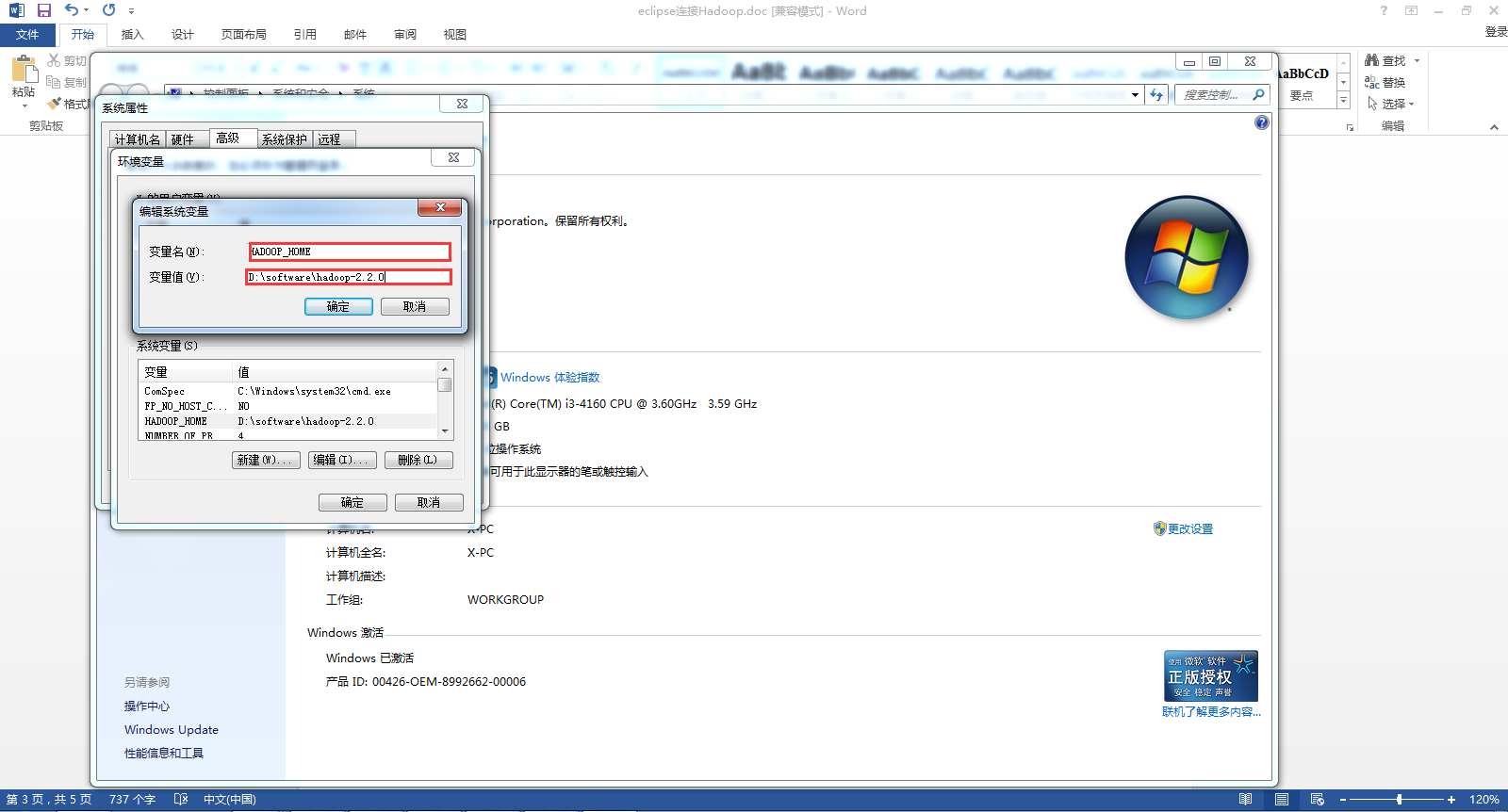Open Windows Update link in sidebar

pos(172,729)
